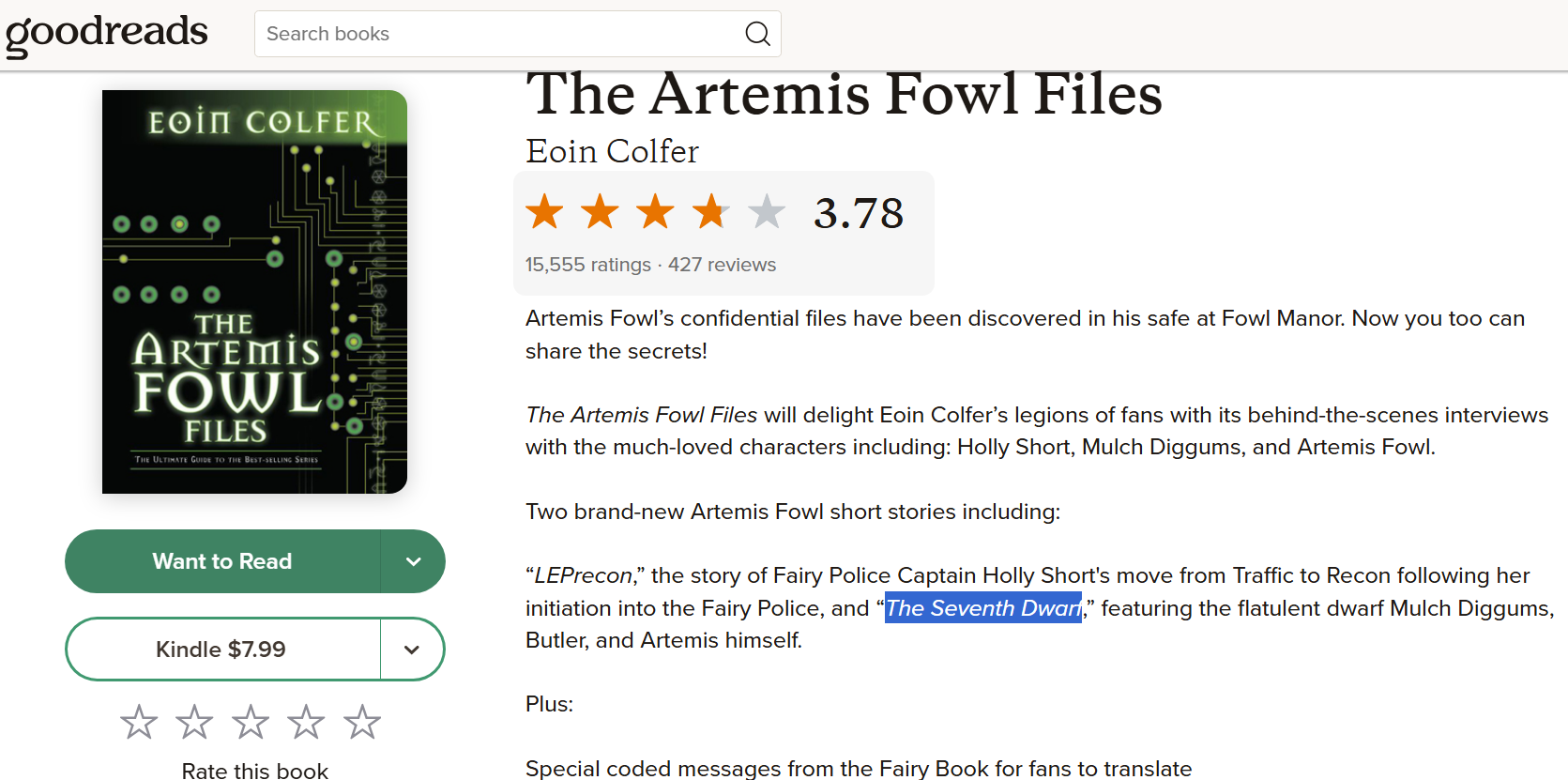Focus the Search books field
The image size is (1568, 780).
click(497, 34)
